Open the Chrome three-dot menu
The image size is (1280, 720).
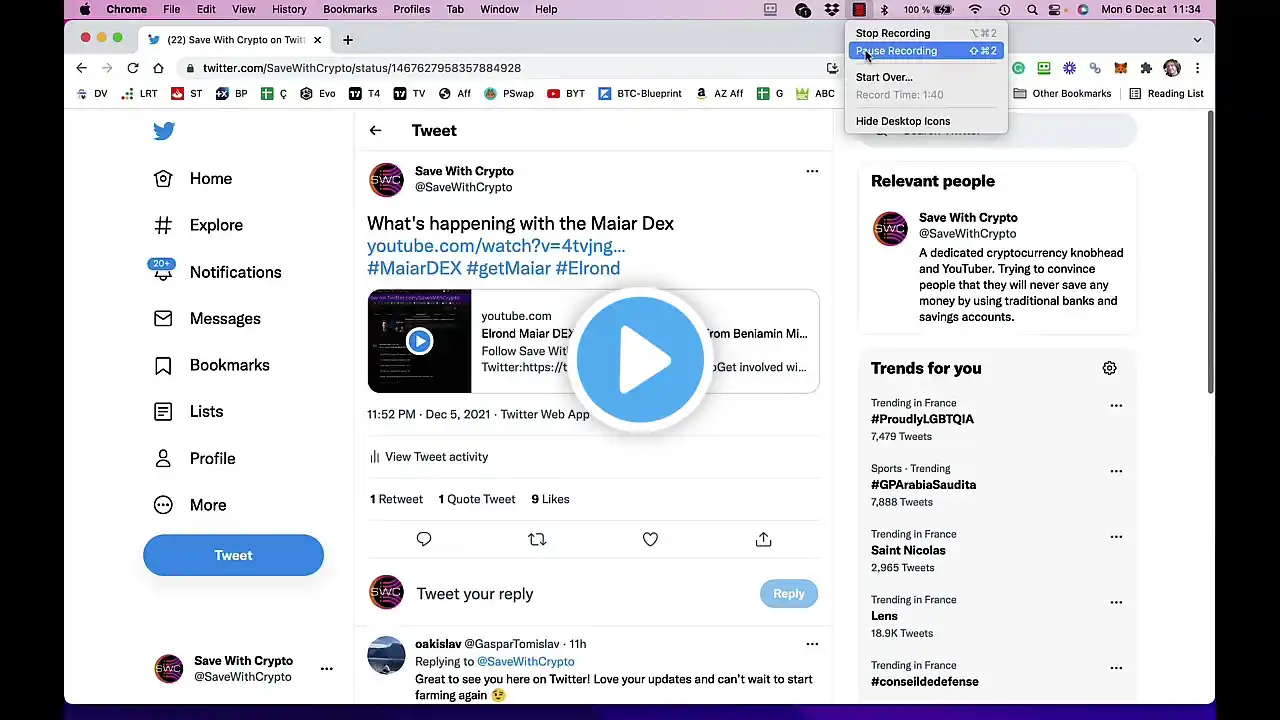(x=1197, y=68)
